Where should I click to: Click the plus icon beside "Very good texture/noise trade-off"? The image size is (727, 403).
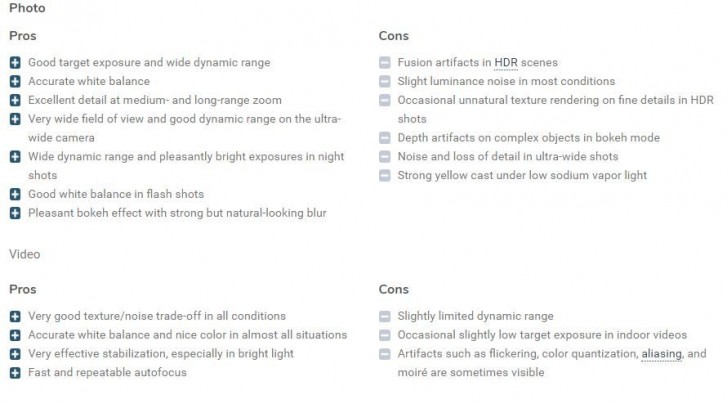coord(15,316)
